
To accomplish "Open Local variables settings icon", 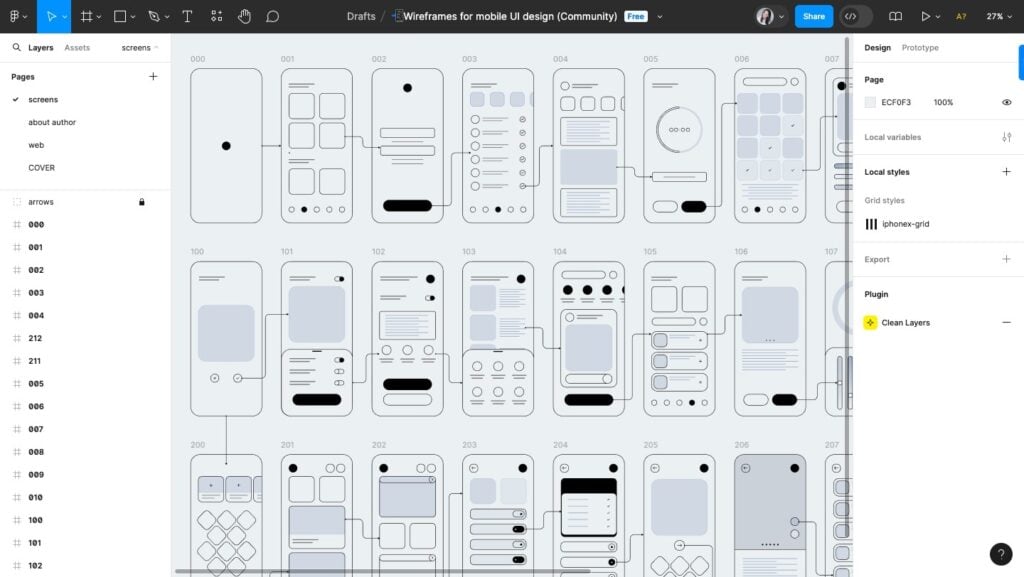I will pyautogui.click(x=1006, y=137).
